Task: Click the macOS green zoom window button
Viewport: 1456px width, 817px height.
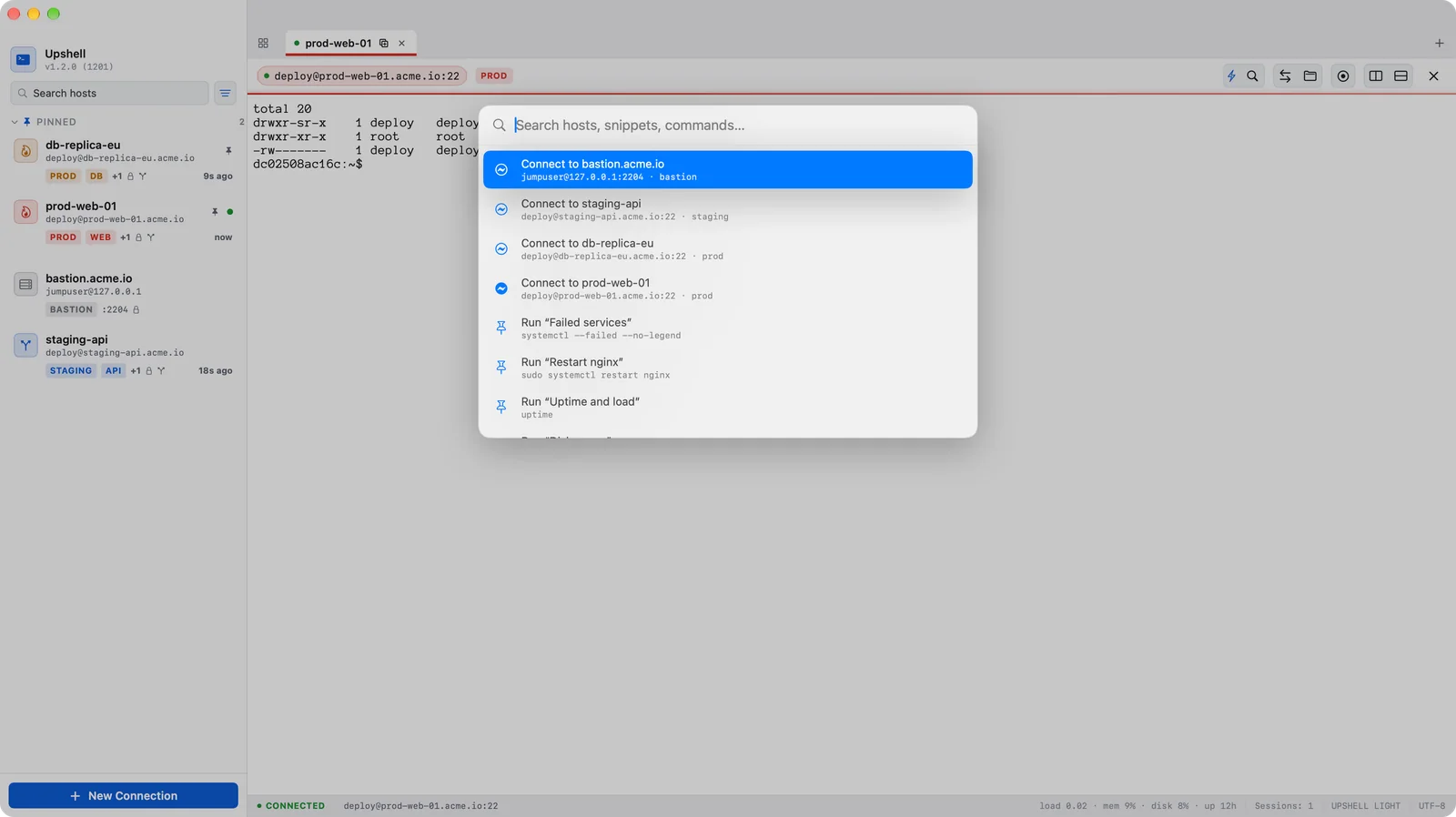Action: [54, 14]
